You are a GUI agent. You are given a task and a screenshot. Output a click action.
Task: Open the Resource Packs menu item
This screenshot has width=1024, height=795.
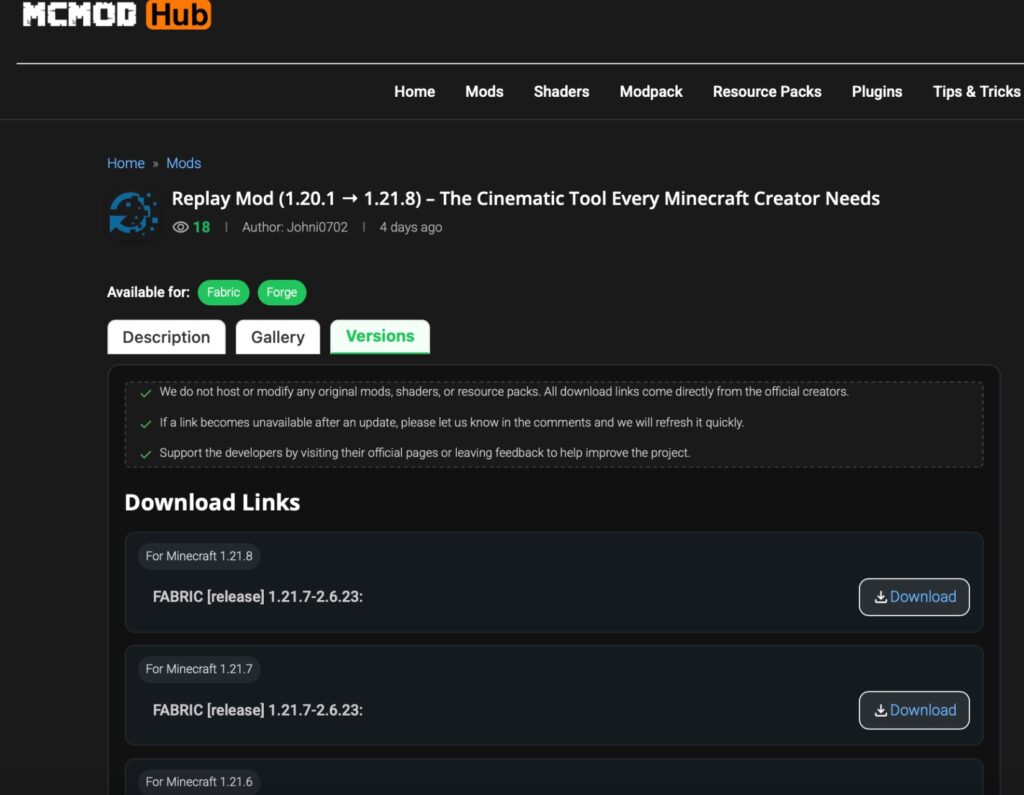(767, 91)
